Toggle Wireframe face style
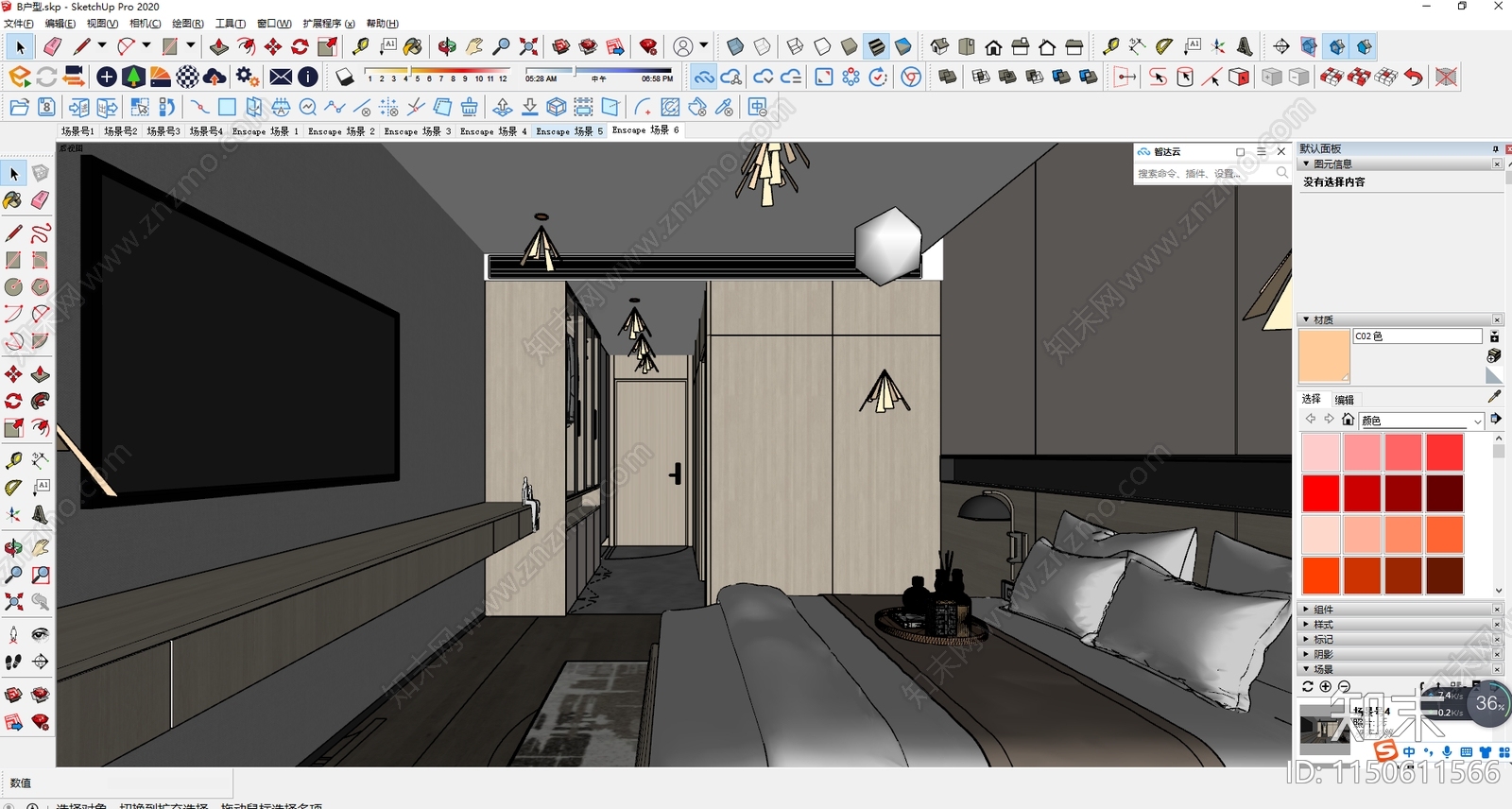The image size is (1512, 809). click(x=795, y=46)
